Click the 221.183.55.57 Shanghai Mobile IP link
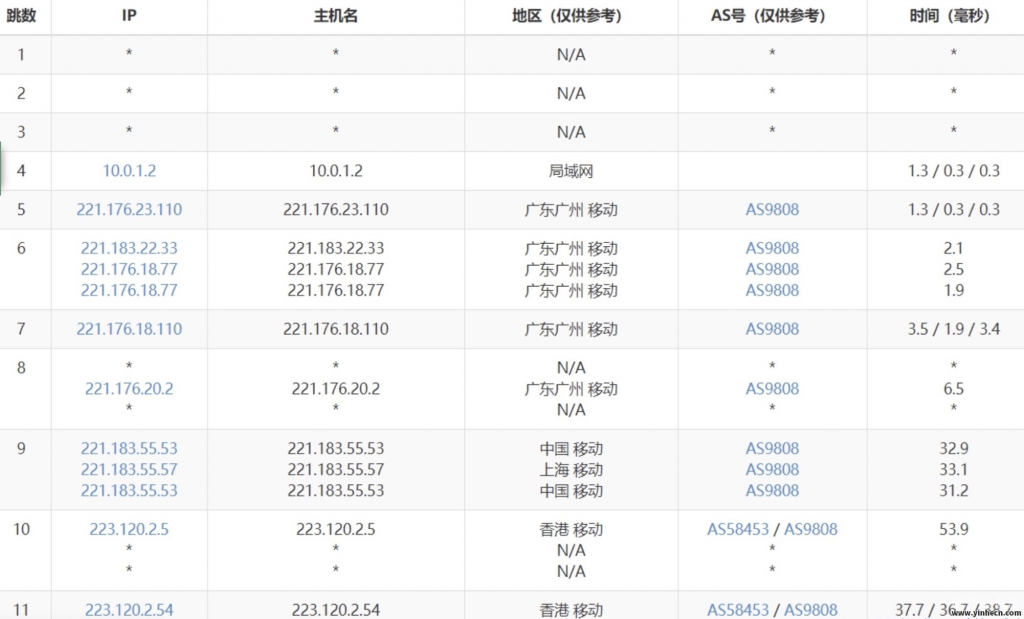Viewport: 1024px width, 619px height. 128,469
